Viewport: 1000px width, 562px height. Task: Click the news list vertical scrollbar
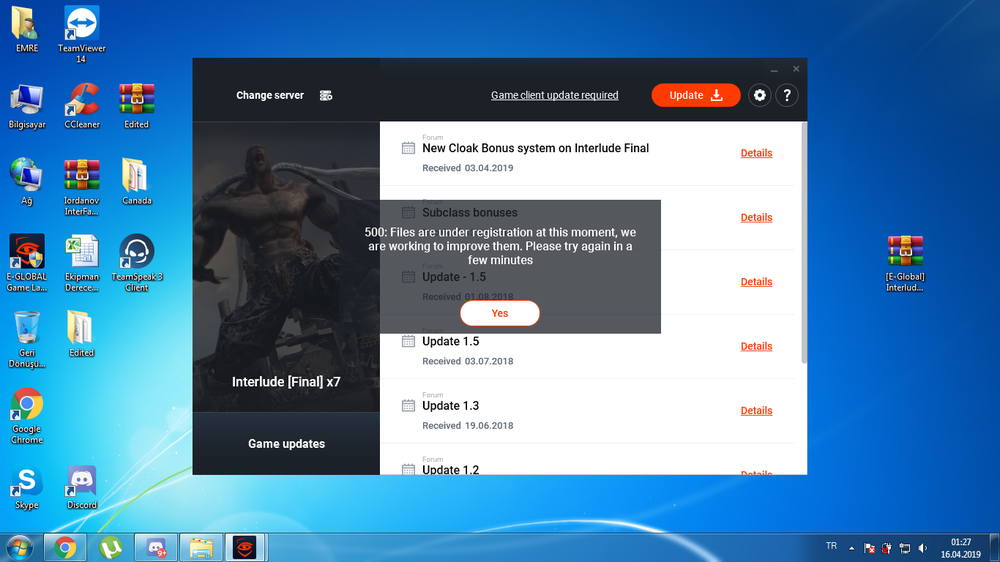(803, 240)
